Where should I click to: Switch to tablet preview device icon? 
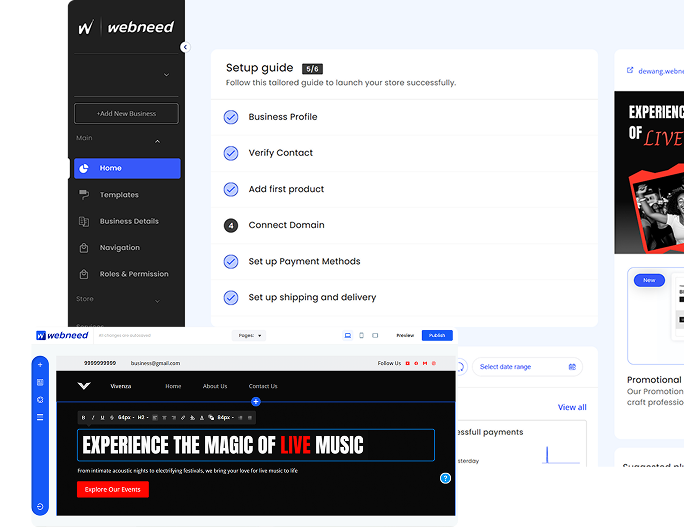(x=375, y=335)
